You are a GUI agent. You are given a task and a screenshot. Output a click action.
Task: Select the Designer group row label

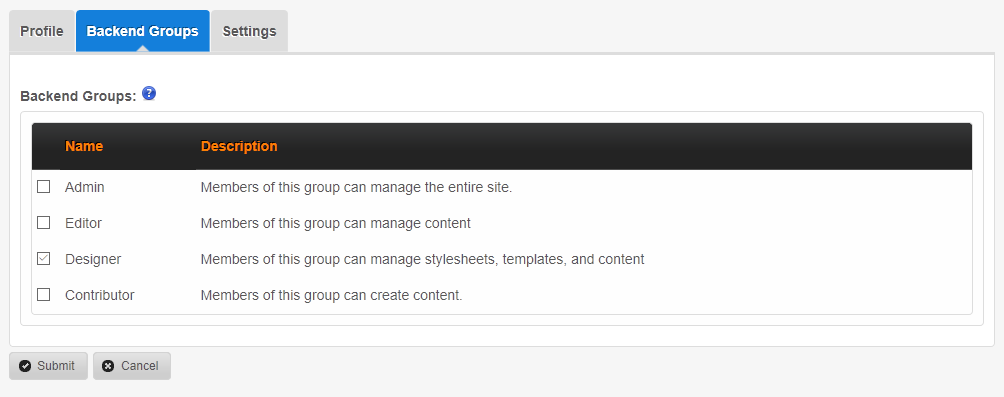click(93, 259)
